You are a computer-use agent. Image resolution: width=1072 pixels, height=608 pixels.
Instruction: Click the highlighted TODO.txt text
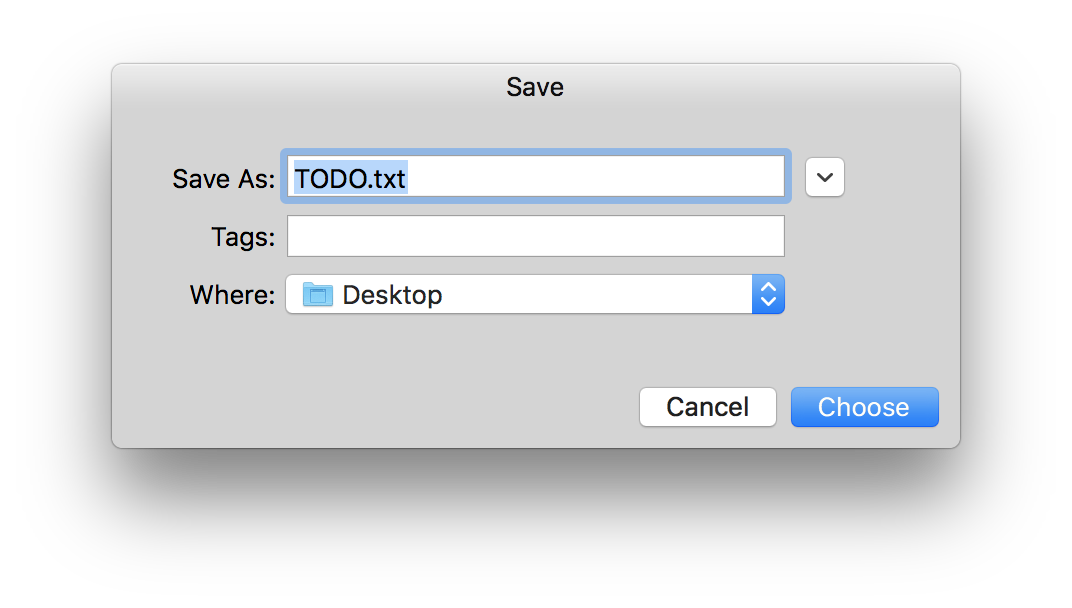tap(351, 178)
